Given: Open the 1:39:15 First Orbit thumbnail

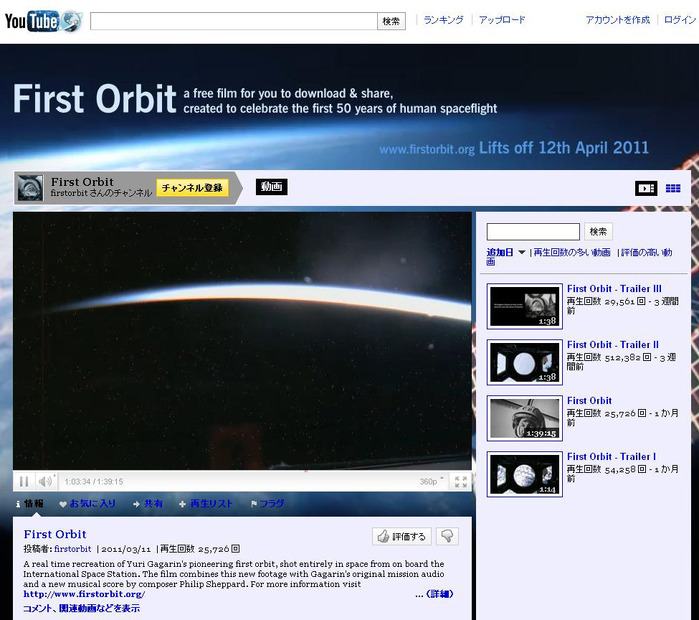Looking at the screenshot, I should click(525, 419).
